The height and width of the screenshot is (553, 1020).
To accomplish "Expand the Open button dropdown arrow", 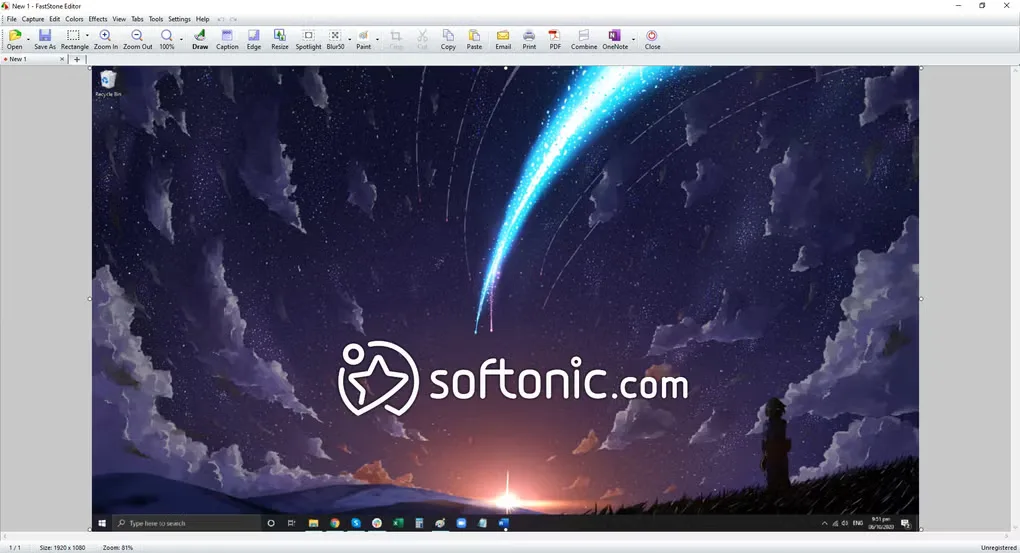I will 28,39.
